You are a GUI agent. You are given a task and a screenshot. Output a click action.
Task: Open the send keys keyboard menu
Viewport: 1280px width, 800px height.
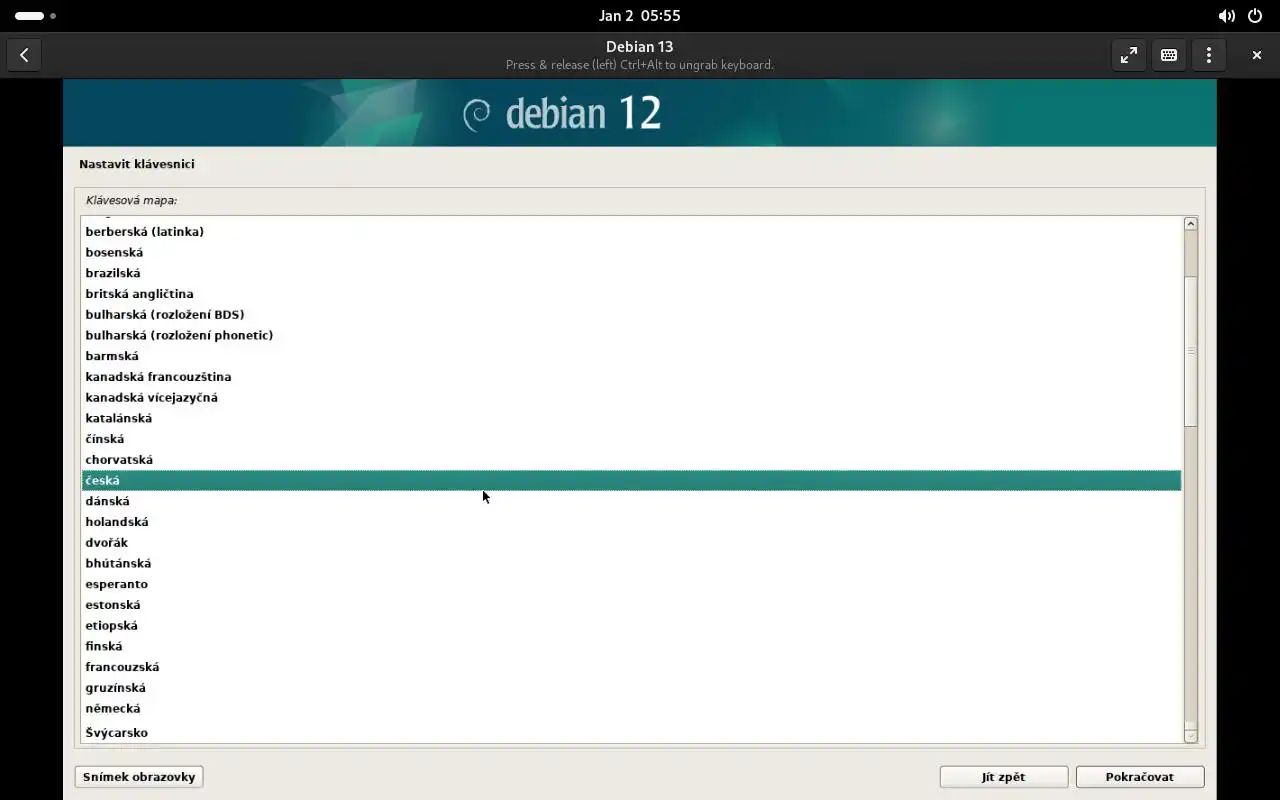pyautogui.click(x=1169, y=55)
